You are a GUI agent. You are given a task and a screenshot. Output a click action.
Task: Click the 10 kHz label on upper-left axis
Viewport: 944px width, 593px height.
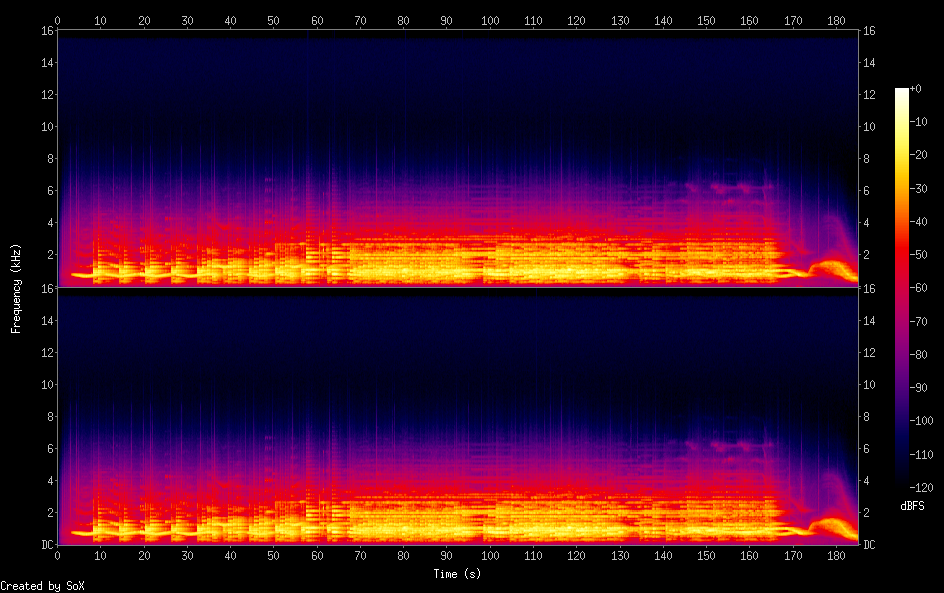pos(44,127)
